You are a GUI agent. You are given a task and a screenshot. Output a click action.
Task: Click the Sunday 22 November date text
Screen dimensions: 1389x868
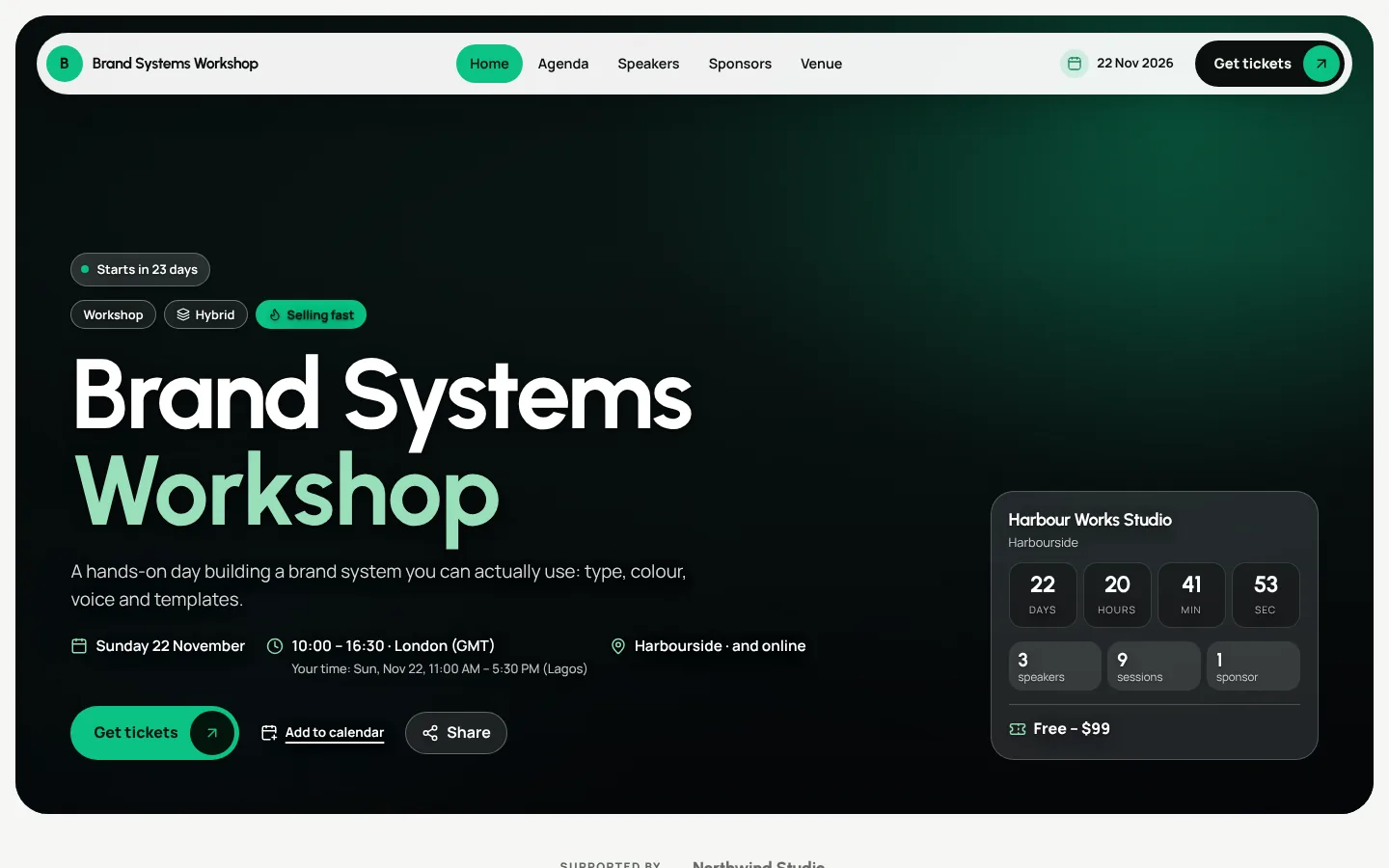[x=171, y=646]
